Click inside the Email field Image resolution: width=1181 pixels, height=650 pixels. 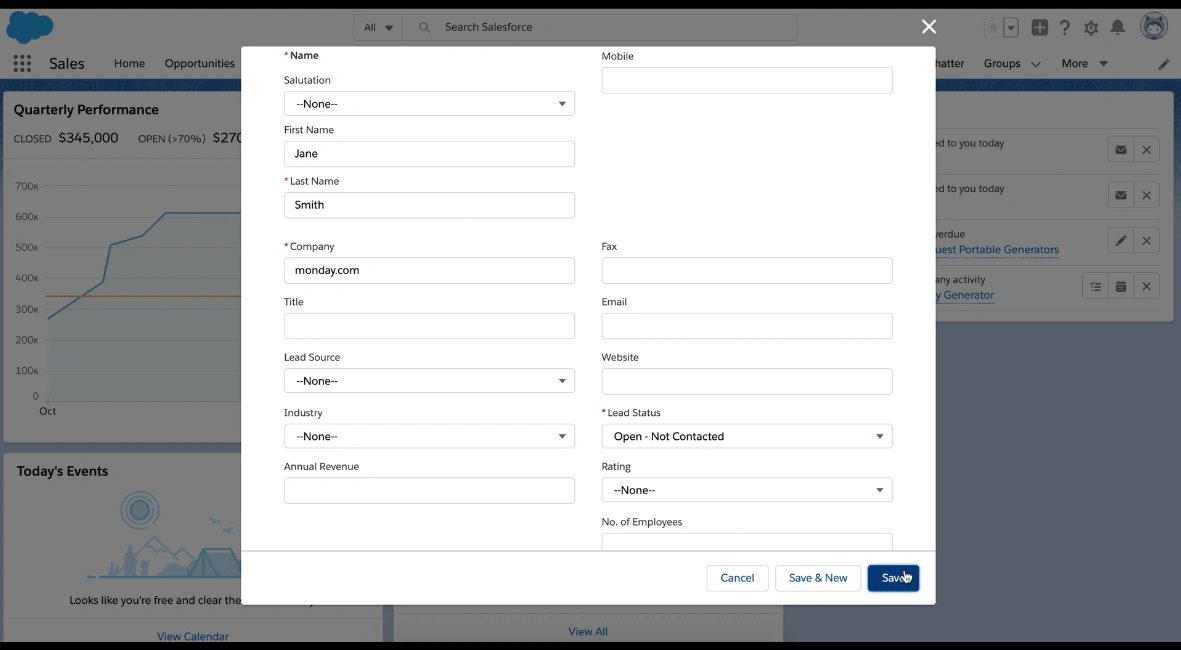[746, 325]
